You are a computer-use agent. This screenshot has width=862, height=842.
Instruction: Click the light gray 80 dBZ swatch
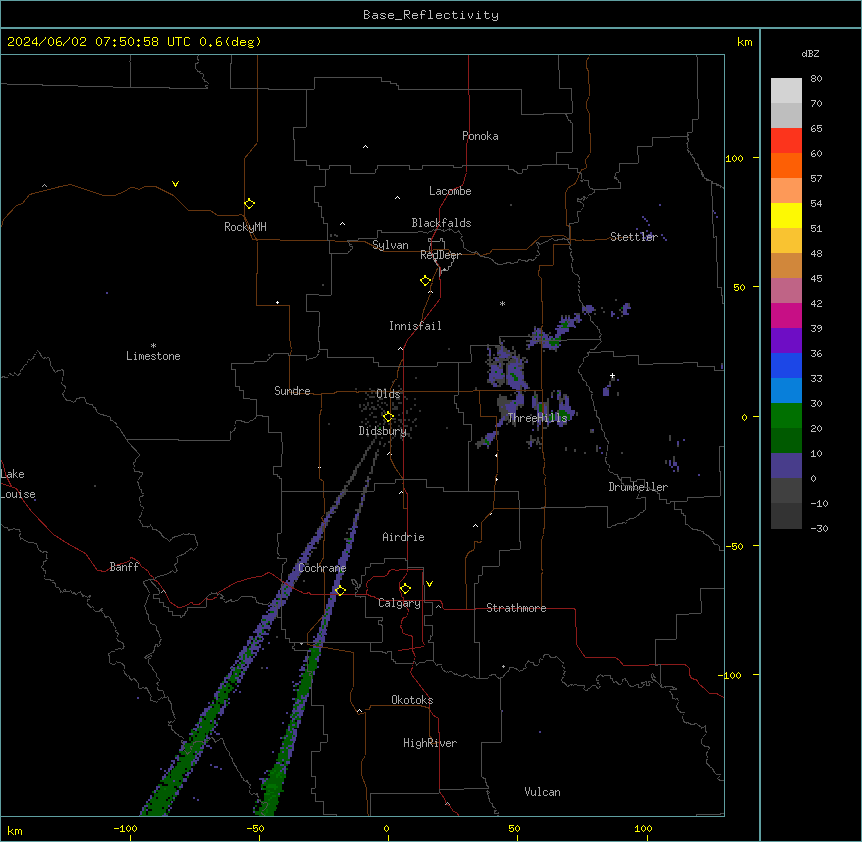click(786, 91)
